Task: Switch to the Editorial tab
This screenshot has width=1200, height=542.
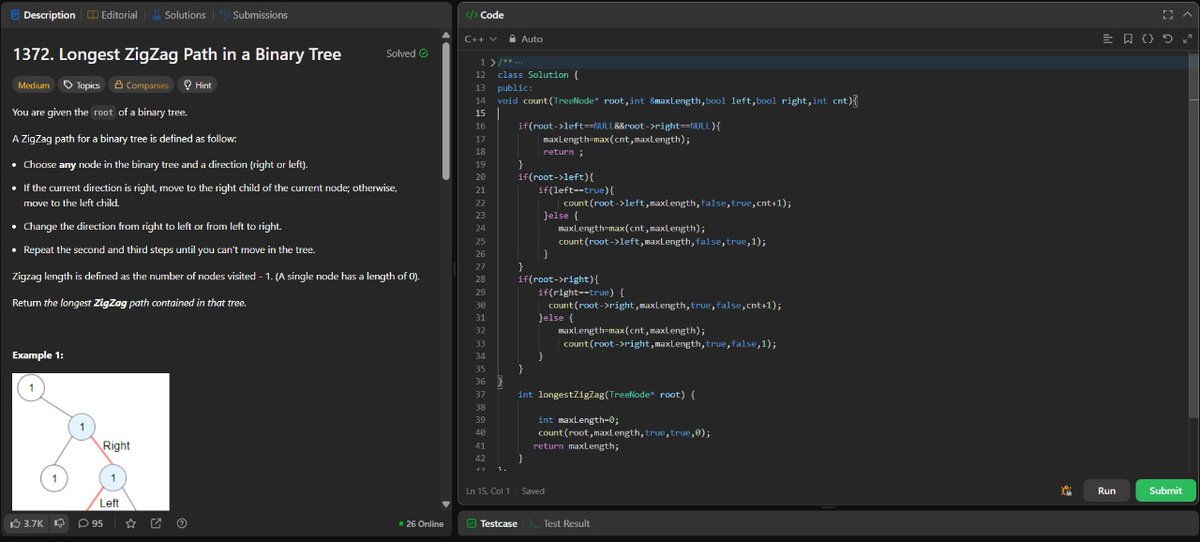Action: (x=111, y=15)
